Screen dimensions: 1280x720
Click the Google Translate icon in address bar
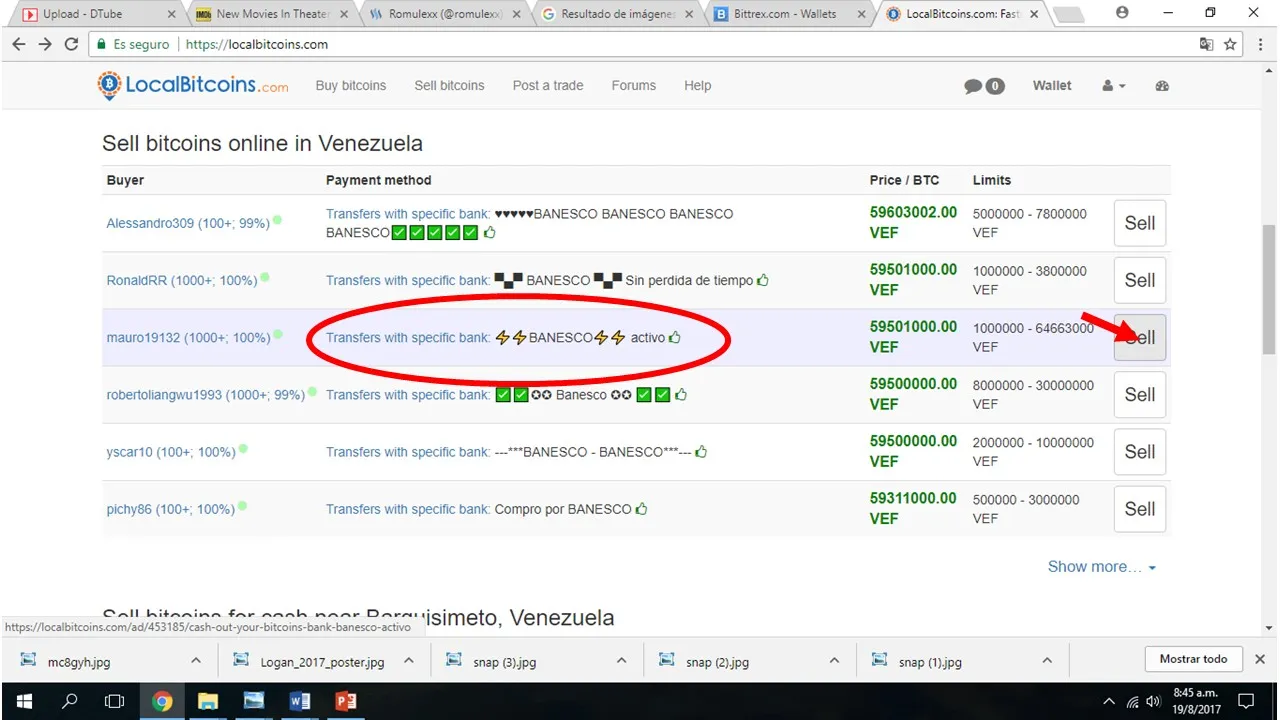pos(1207,44)
